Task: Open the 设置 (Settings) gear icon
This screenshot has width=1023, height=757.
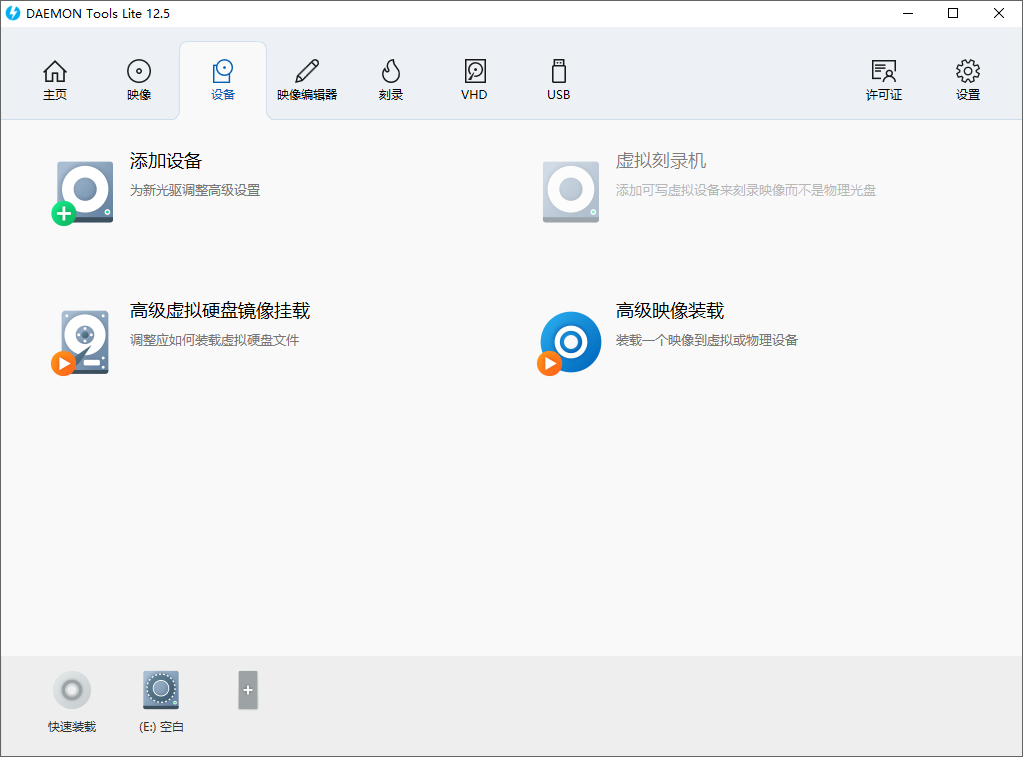Action: coord(966,79)
